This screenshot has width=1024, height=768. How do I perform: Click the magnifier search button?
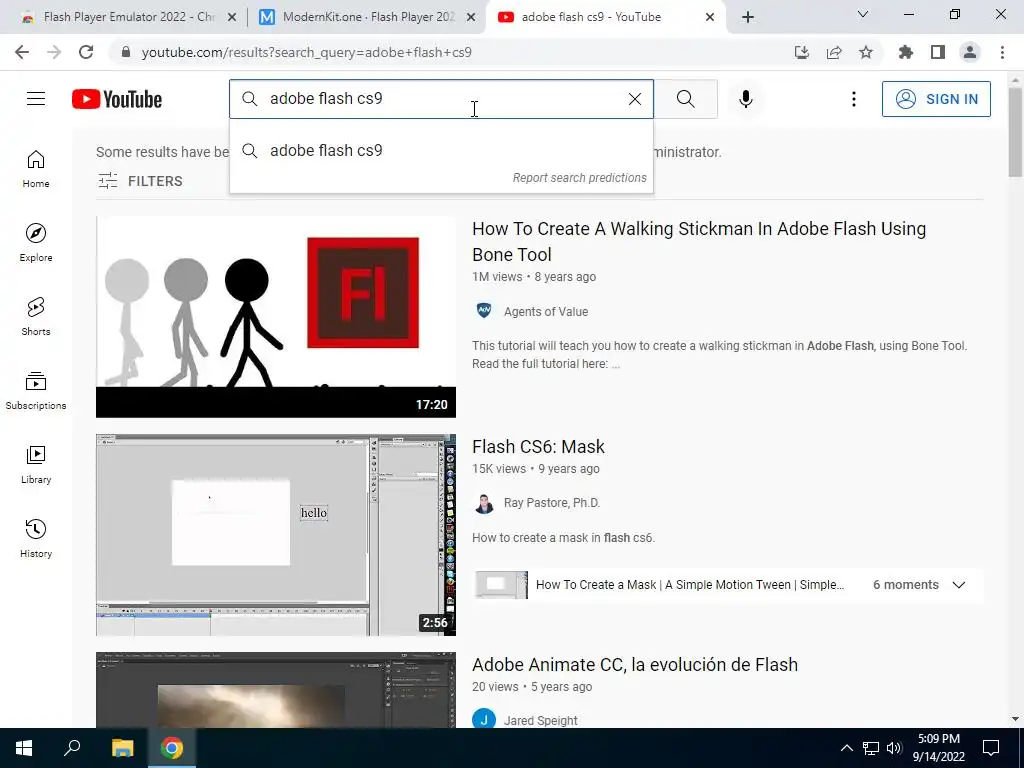[686, 99]
